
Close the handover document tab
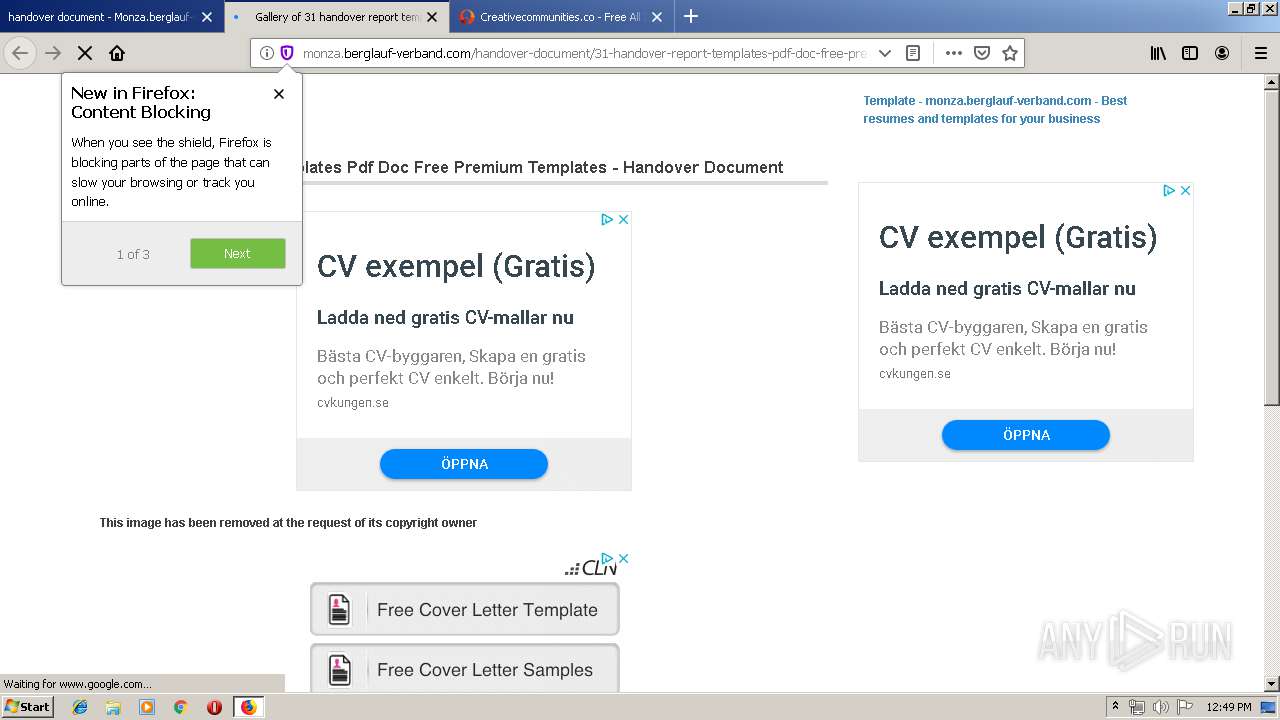tap(207, 17)
